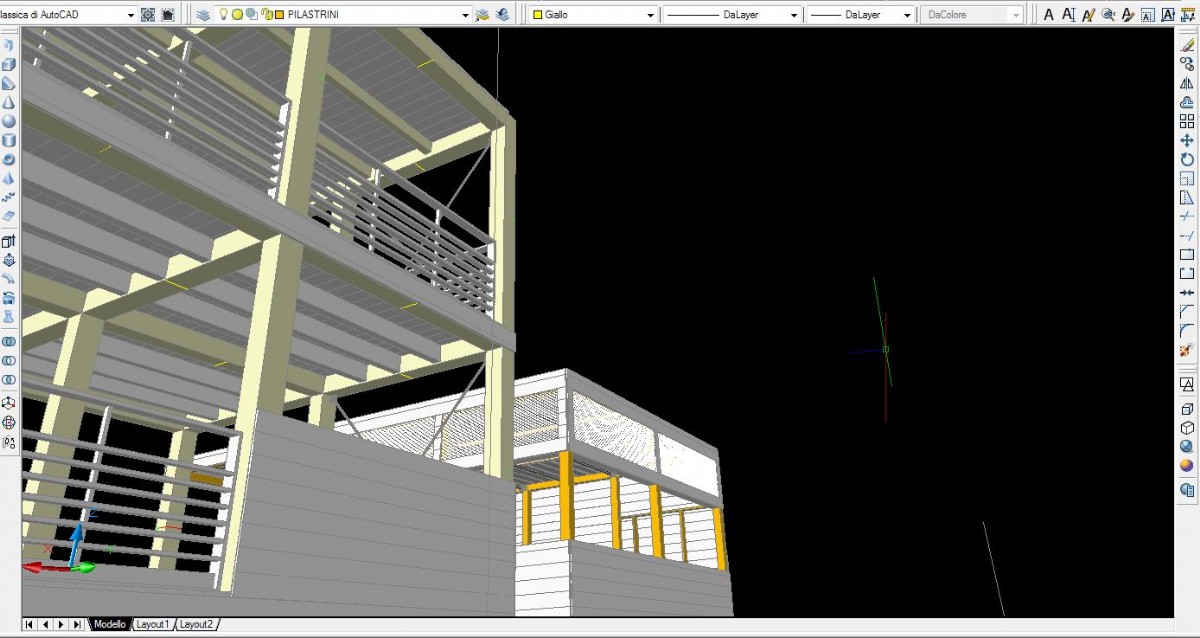Viewport: 1200px width, 638px height.
Task: Open the linetype DaLayer dropdown
Action: (x=732, y=15)
